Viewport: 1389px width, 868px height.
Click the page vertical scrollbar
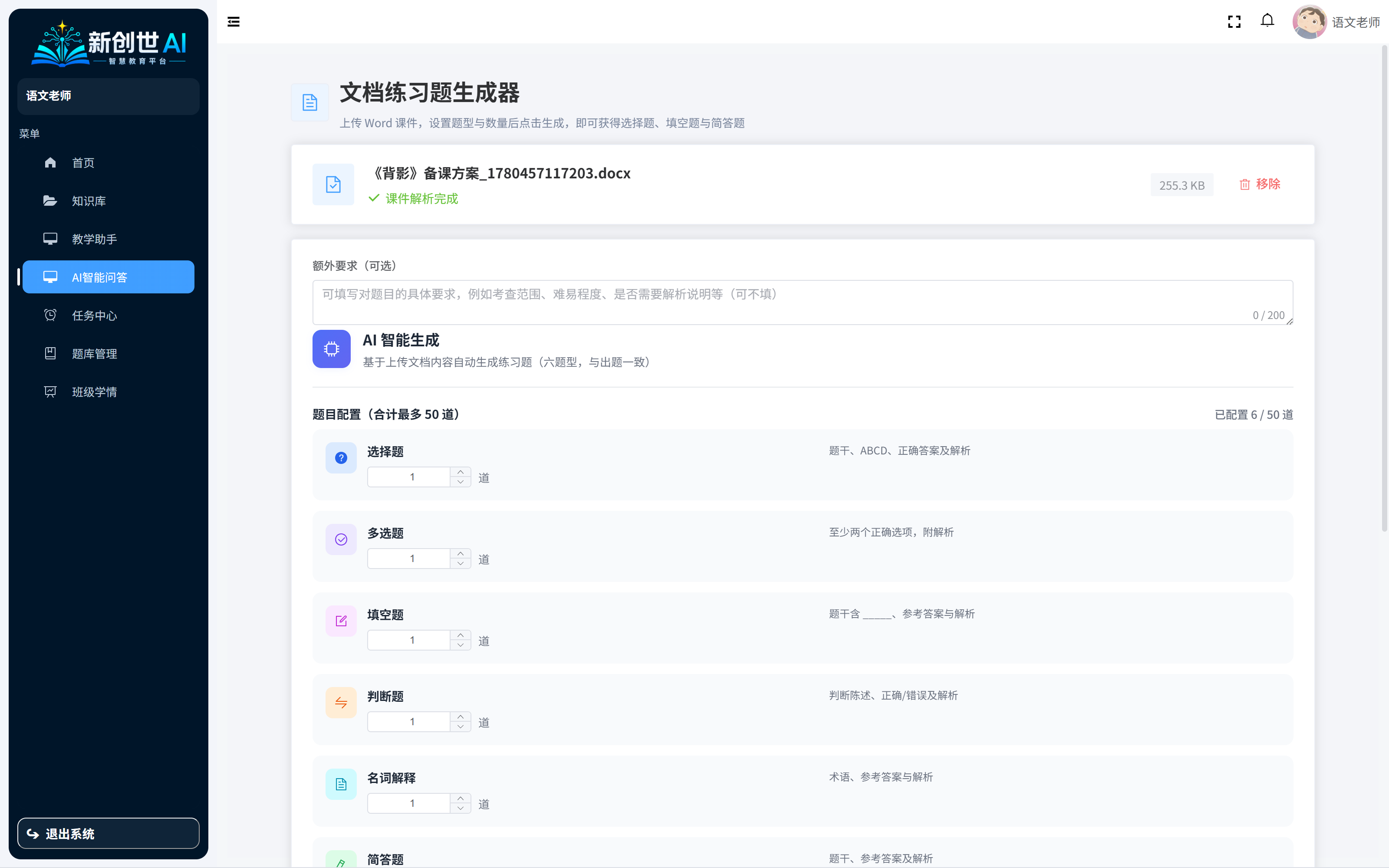[x=1384, y=289]
